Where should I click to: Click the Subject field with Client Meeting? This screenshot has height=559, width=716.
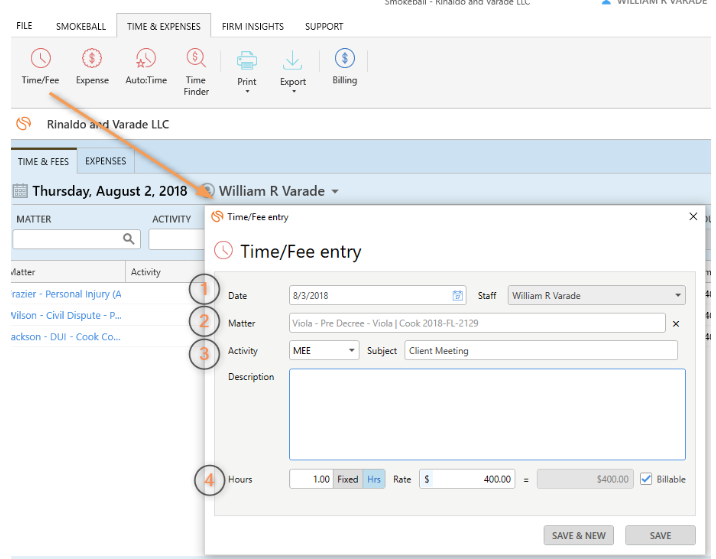[x=541, y=350]
